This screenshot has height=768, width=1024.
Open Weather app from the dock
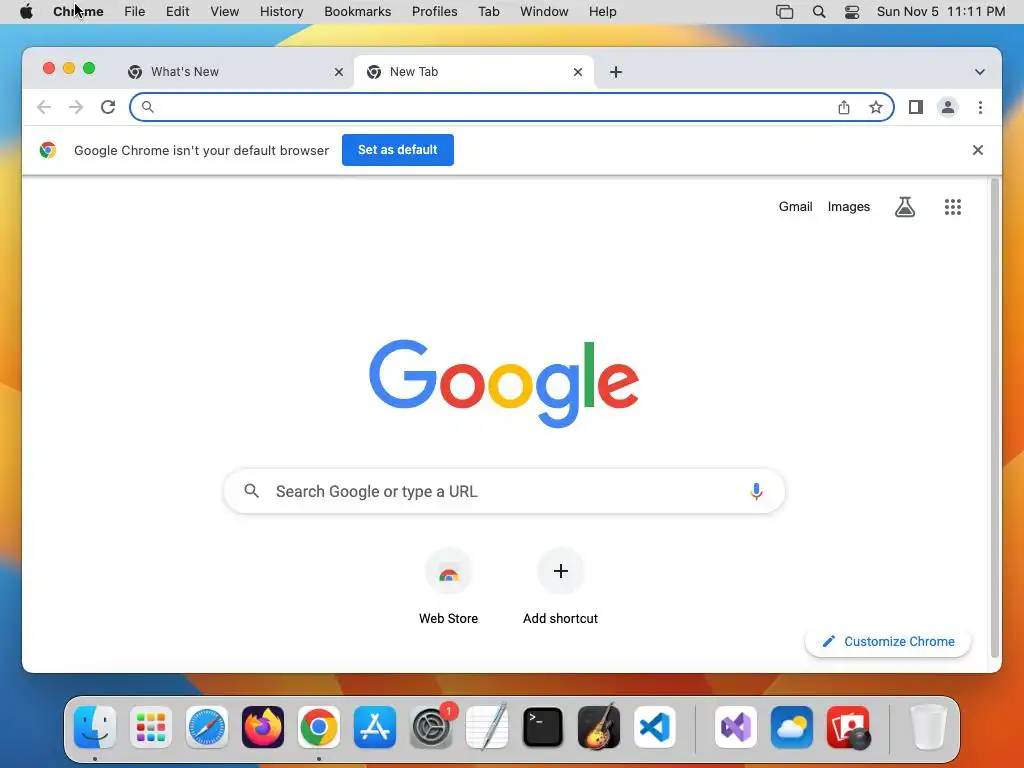pyautogui.click(x=792, y=727)
